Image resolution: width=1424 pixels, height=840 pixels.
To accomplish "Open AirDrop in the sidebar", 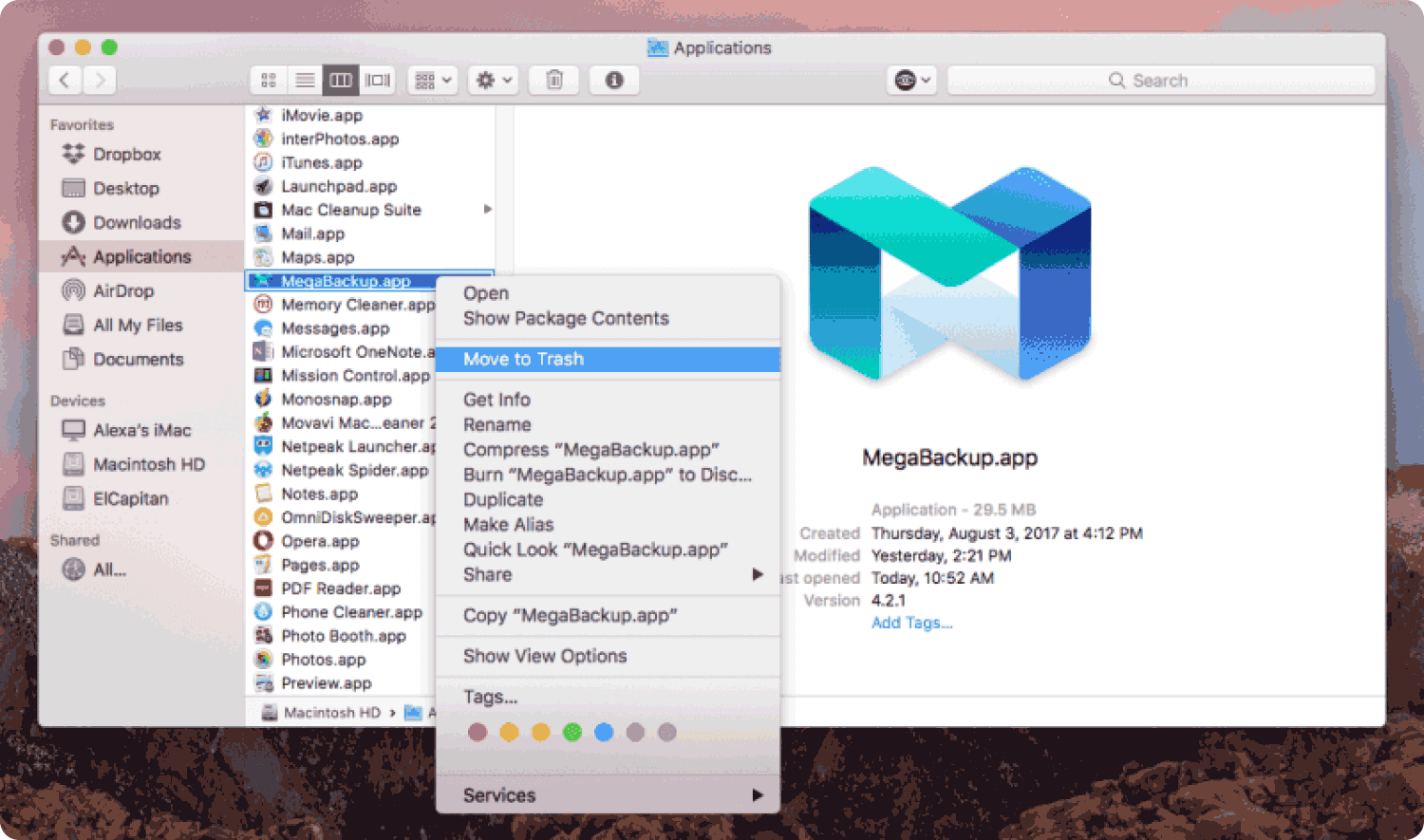I will (123, 290).
